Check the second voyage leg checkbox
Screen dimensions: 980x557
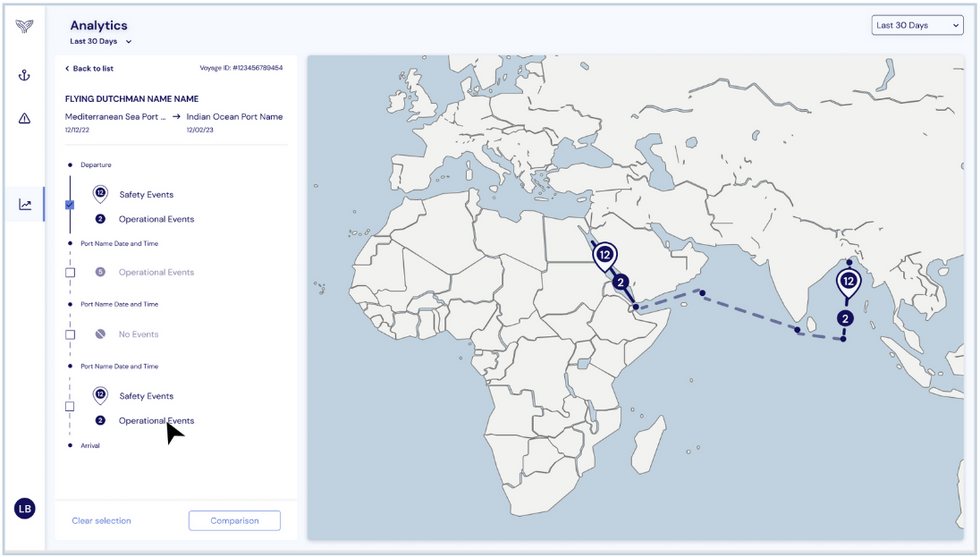pyautogui.click(x=70, y=272)
